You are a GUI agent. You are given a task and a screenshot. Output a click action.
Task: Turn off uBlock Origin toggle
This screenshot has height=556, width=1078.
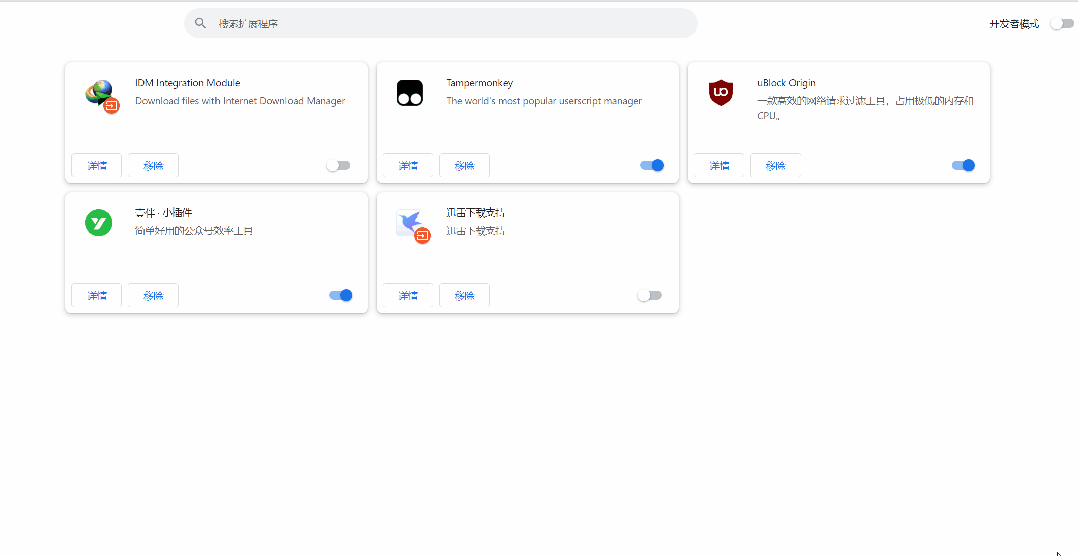click(963, 165)
